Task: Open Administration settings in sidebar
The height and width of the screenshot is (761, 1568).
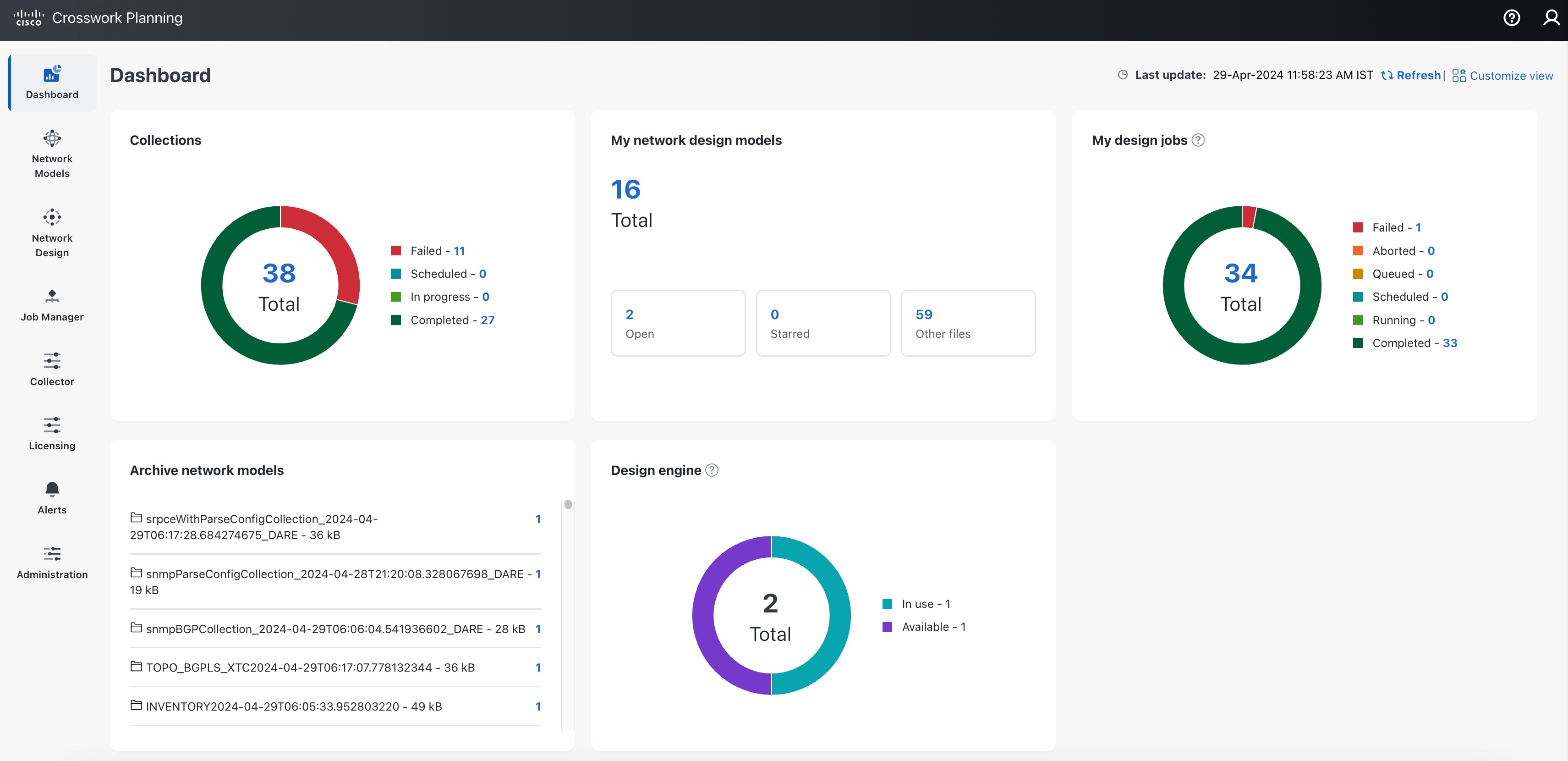Action: 52,562
